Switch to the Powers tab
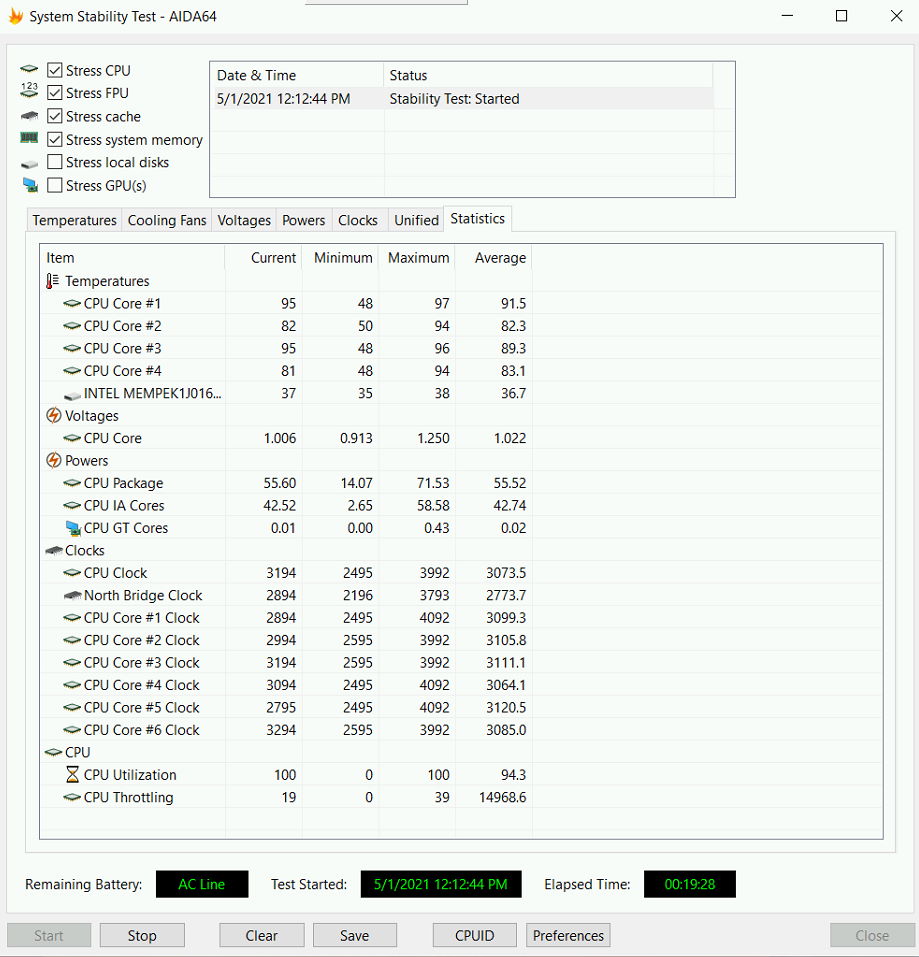 [x=303, y=220]
